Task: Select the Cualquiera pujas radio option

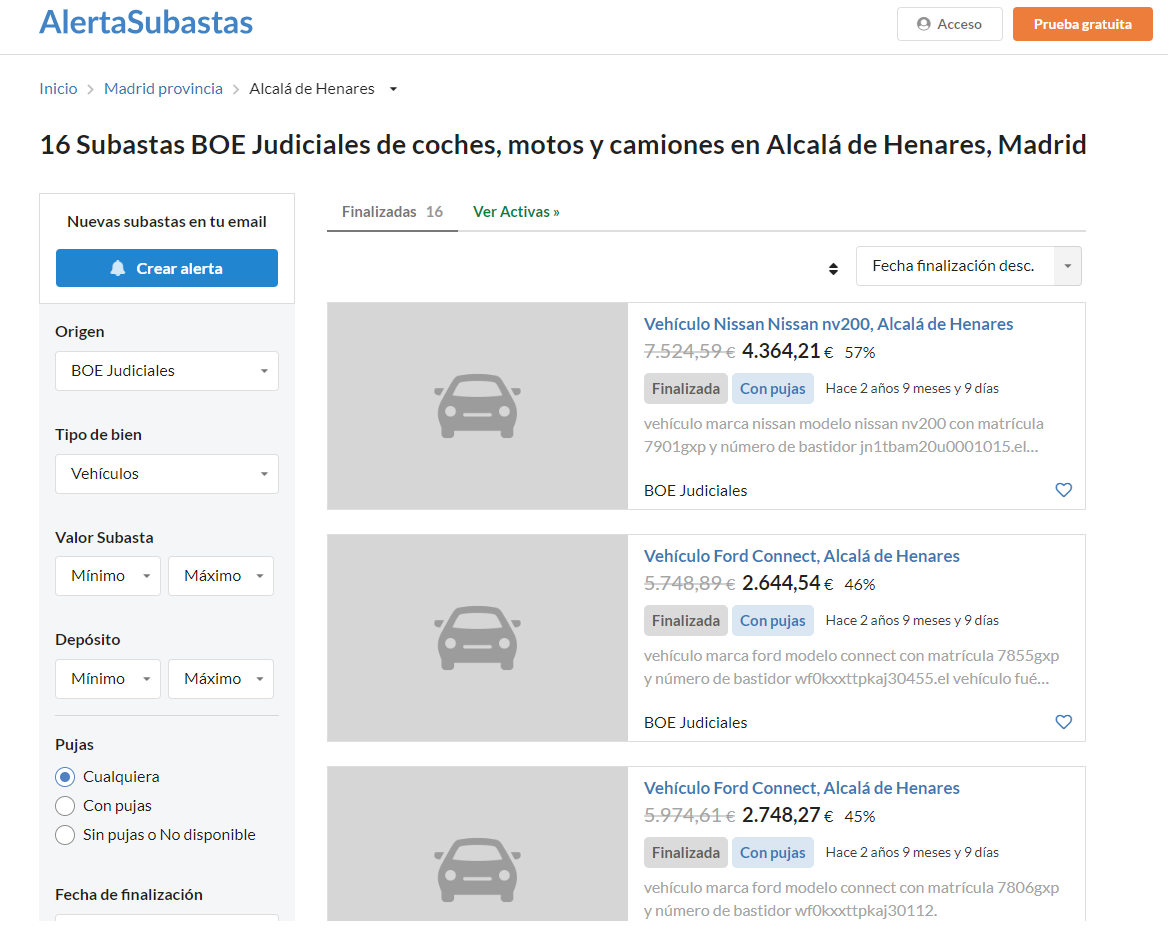Action: point(66,777)
